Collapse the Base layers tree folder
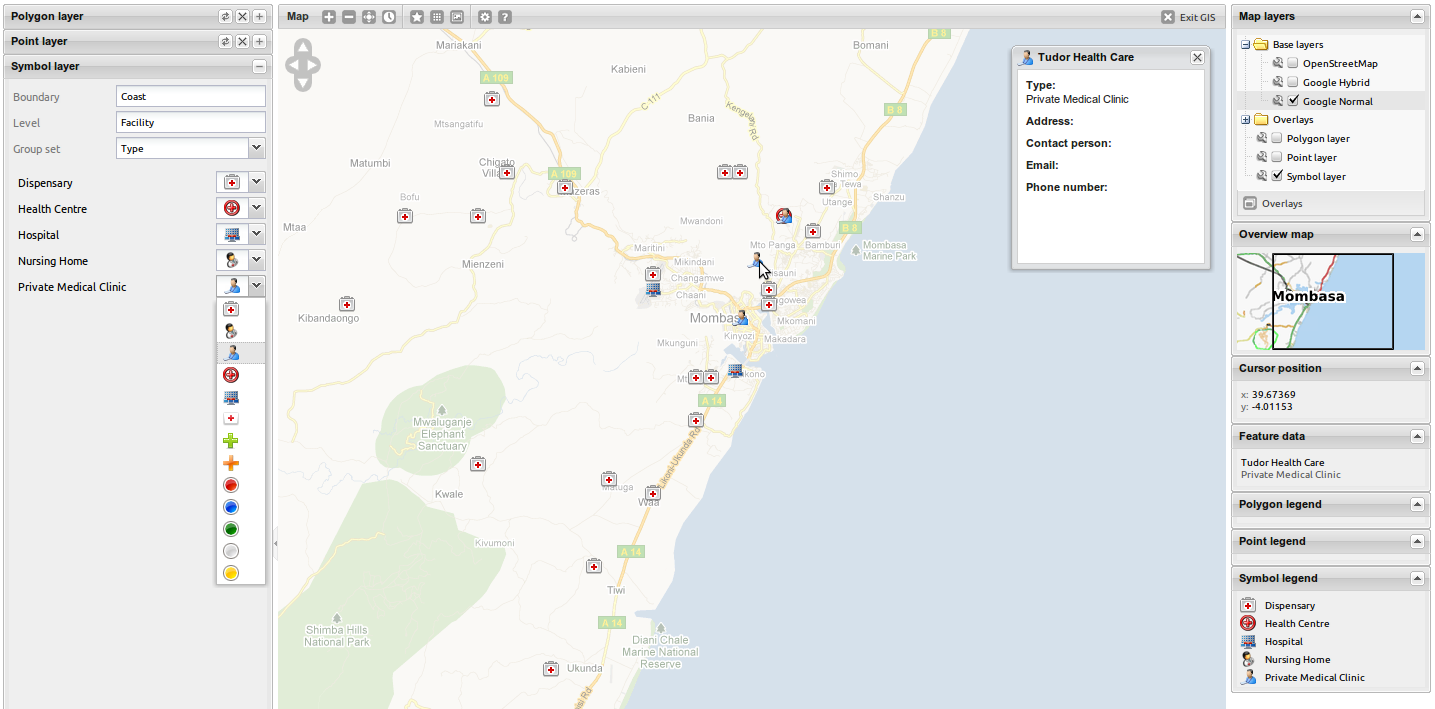Viewport: 1435px width, 709px height. pyautogui.click(x=1245, y=45)
